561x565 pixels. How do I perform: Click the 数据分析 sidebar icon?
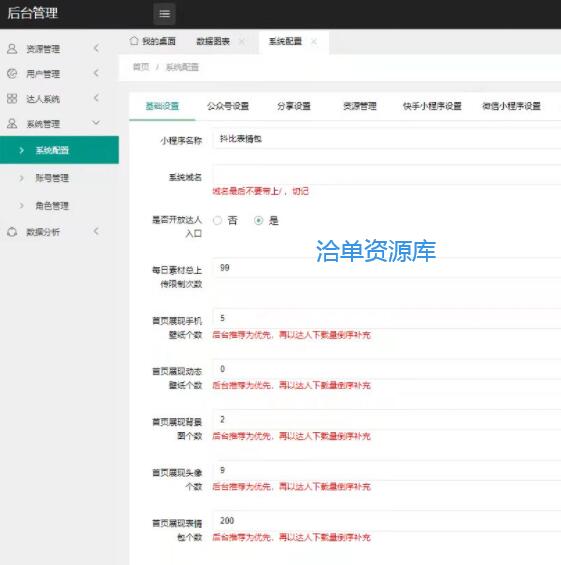12,232
